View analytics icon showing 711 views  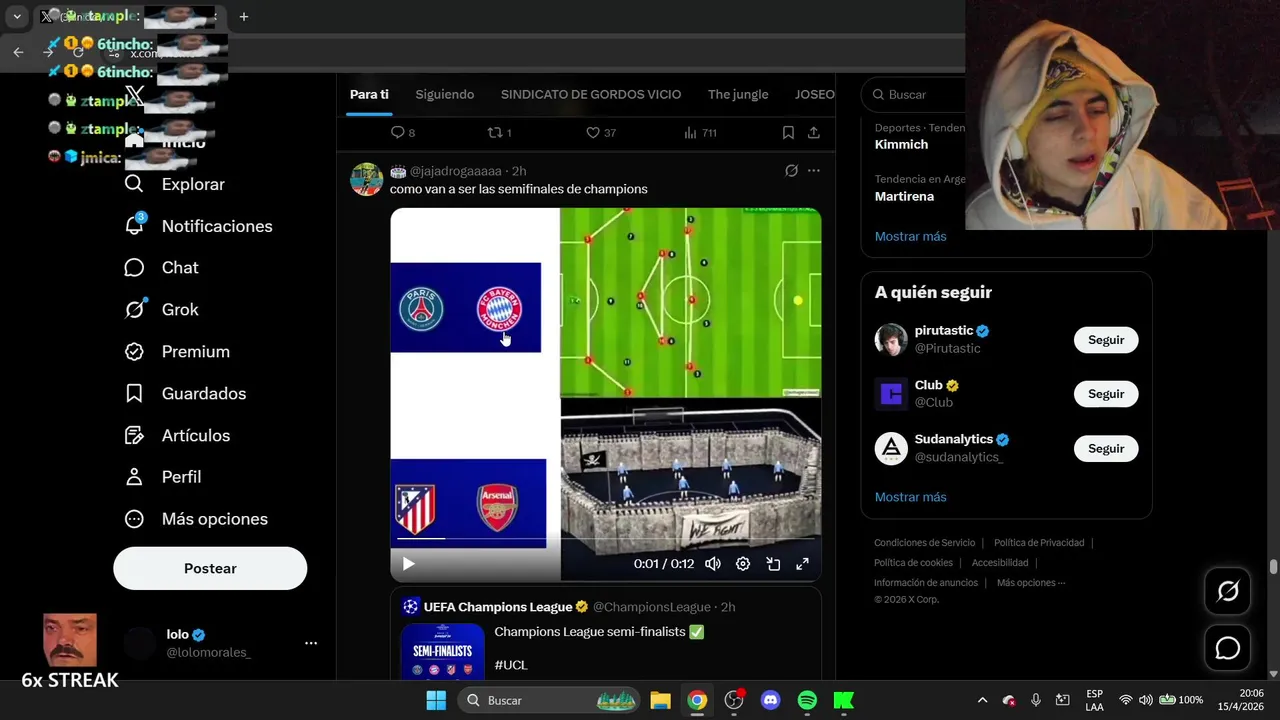(x=700, y=132)
